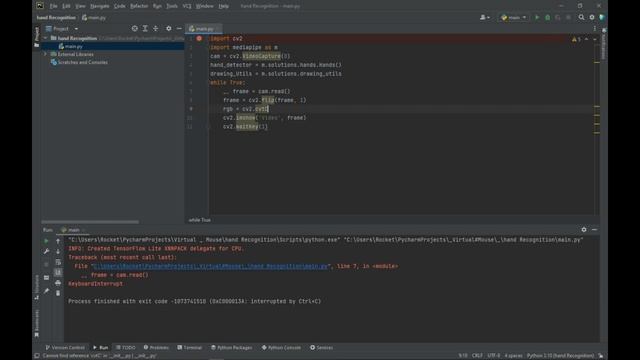Viewport: 640px width, 360px height.
Task: Open the Python Console tool window
Action: click(281, 348)
